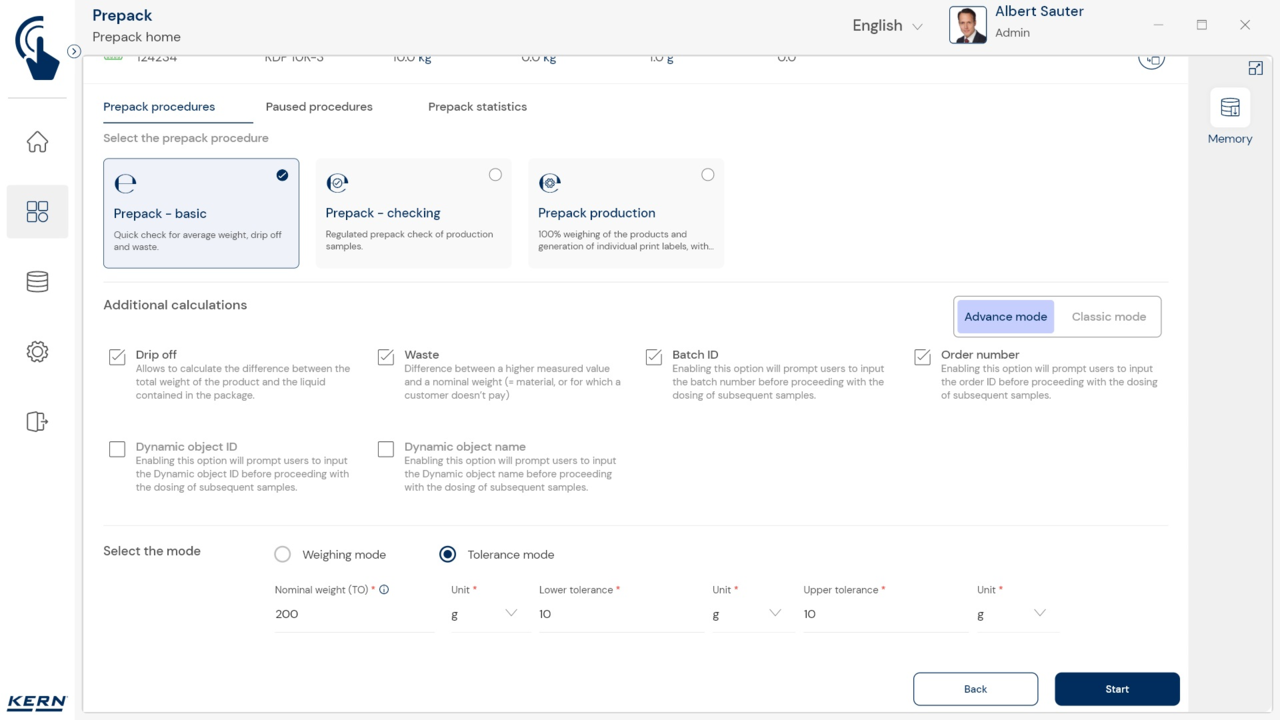Enable the Dynamic object ID checkbox
Viewport: 1280px width, 720px height.
tap(117, 449)
